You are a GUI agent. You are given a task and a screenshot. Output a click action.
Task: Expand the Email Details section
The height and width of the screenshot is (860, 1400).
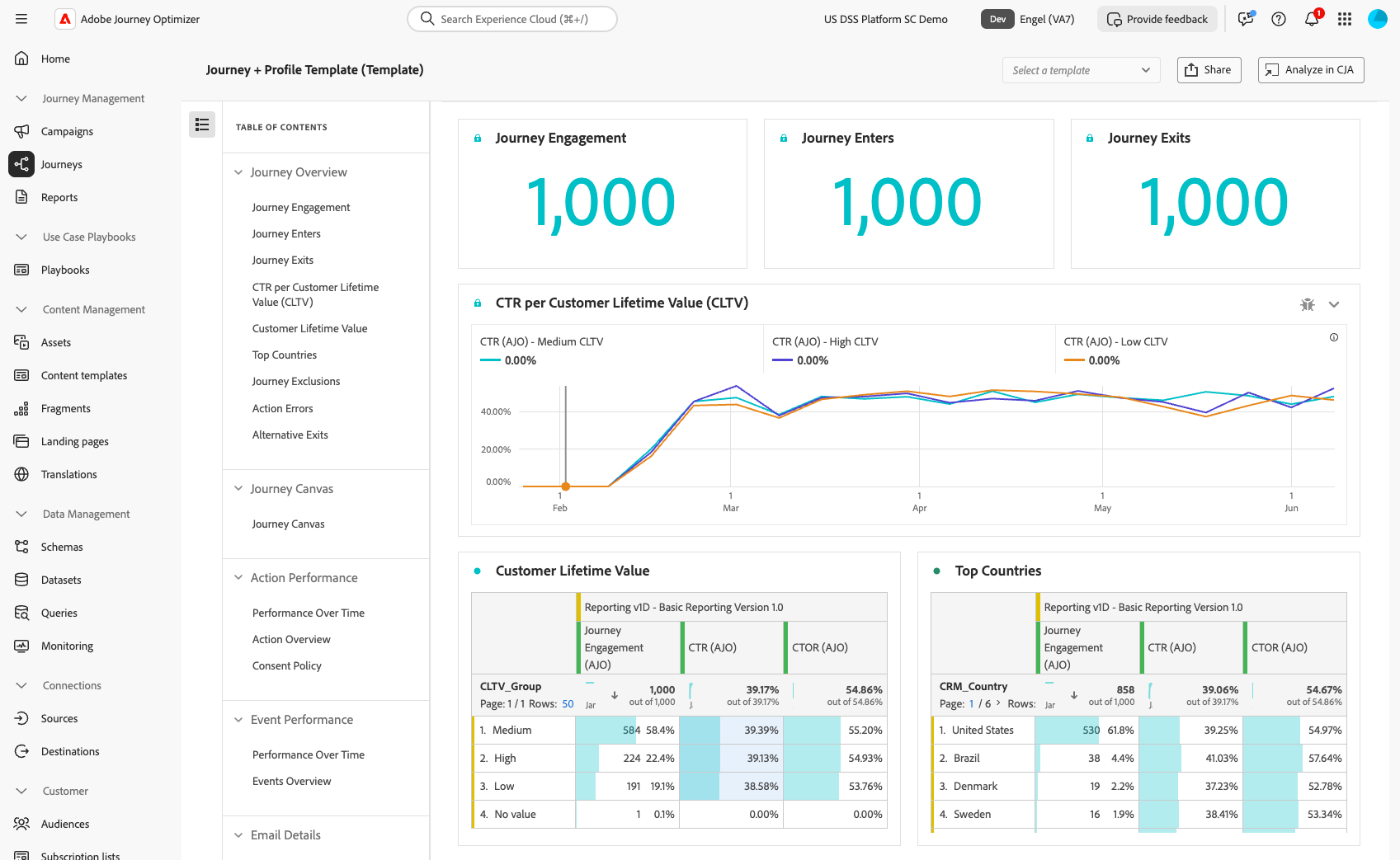[x=238, y=834]
